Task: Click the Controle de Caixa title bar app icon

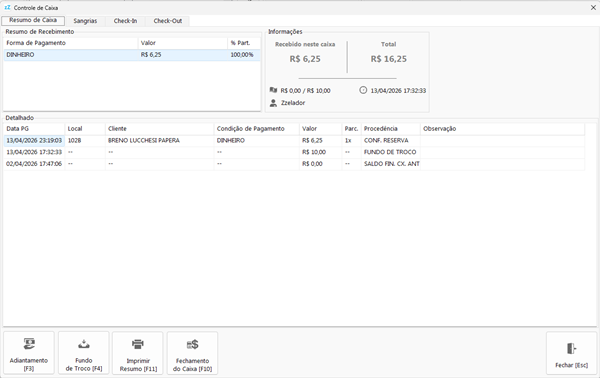Action: [x=7, y=8]
